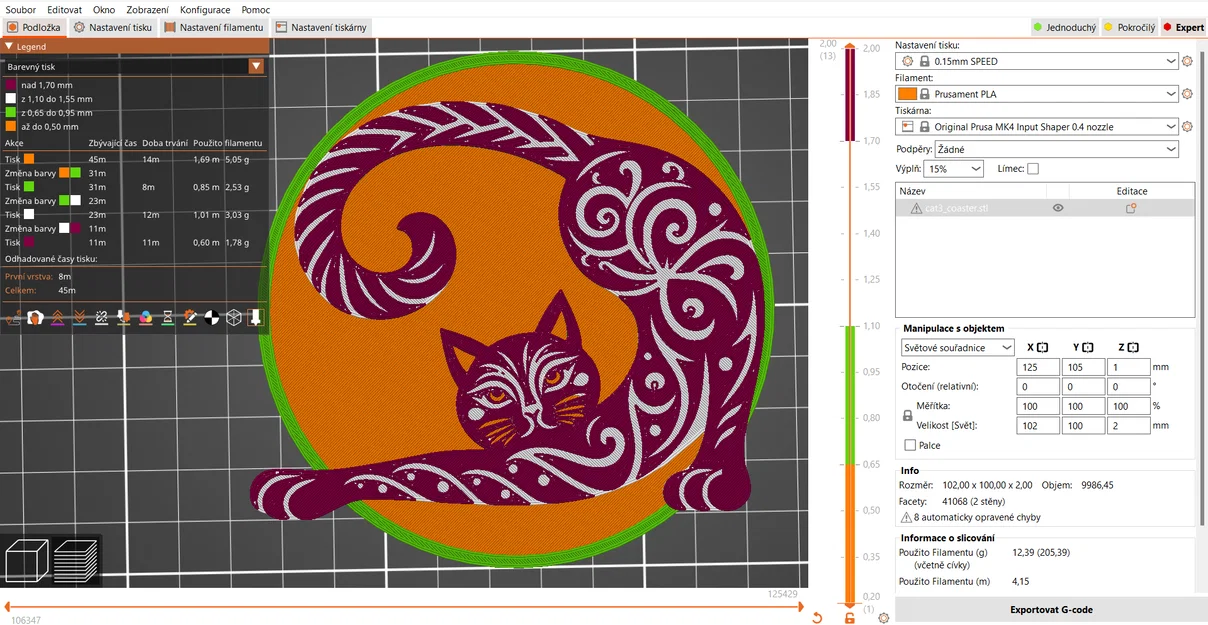Screen dimensions: 1208x625
Task: Open printer settings gear next to Original Prusa MK4
Action: (x=1187, y=127)
